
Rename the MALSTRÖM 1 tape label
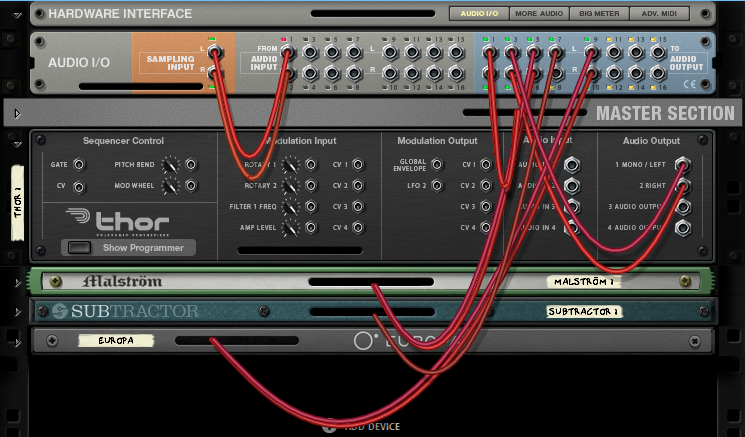[x=583, y=282]
